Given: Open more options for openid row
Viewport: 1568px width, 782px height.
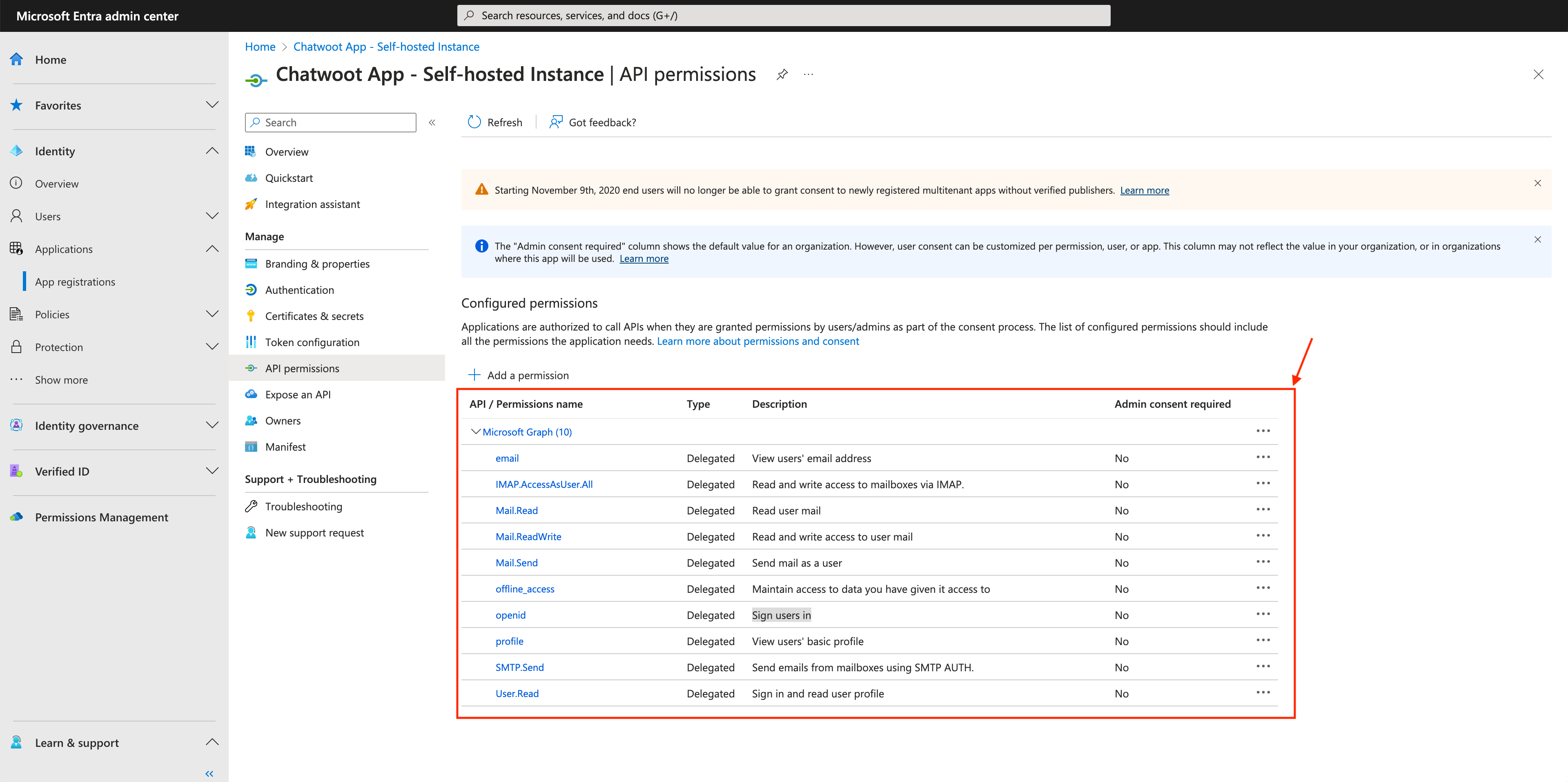Looking at the screenshot, I should (1263, 614).
